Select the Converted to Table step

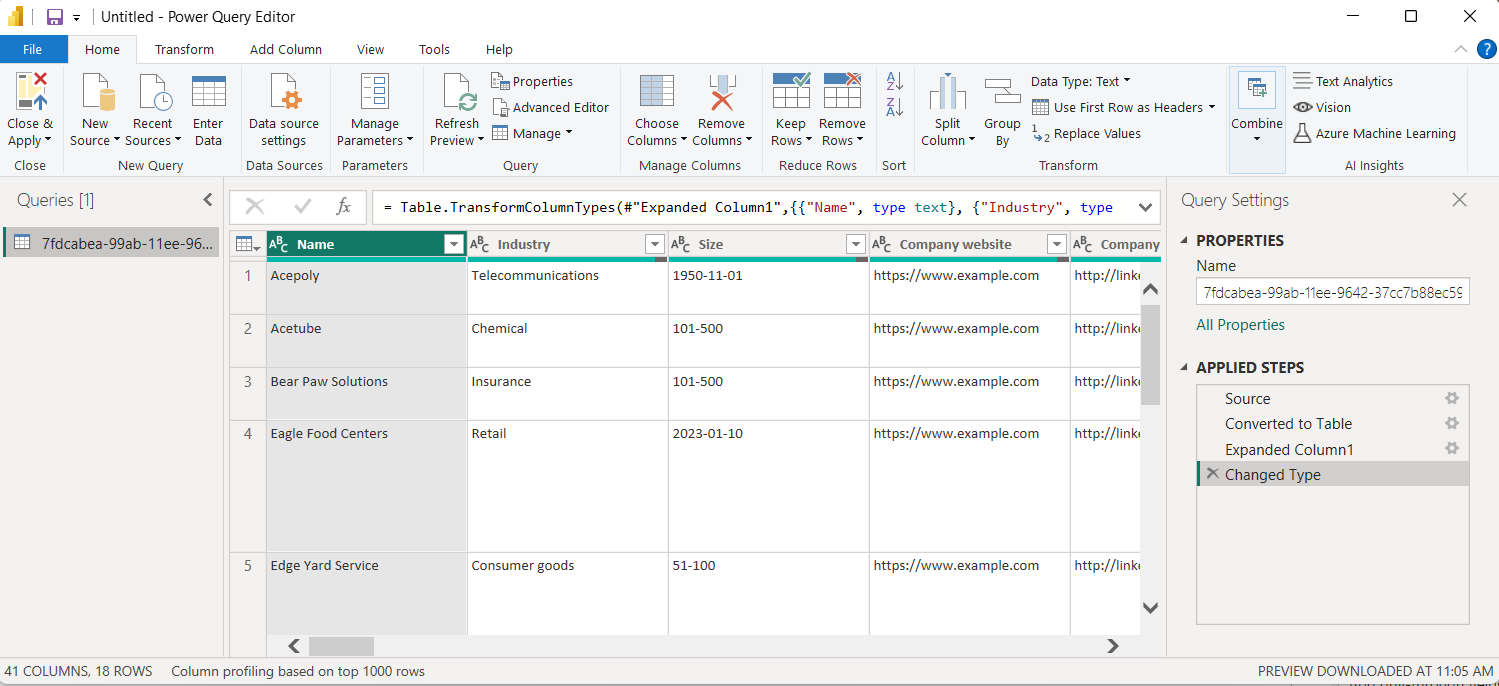(1288, 423)
